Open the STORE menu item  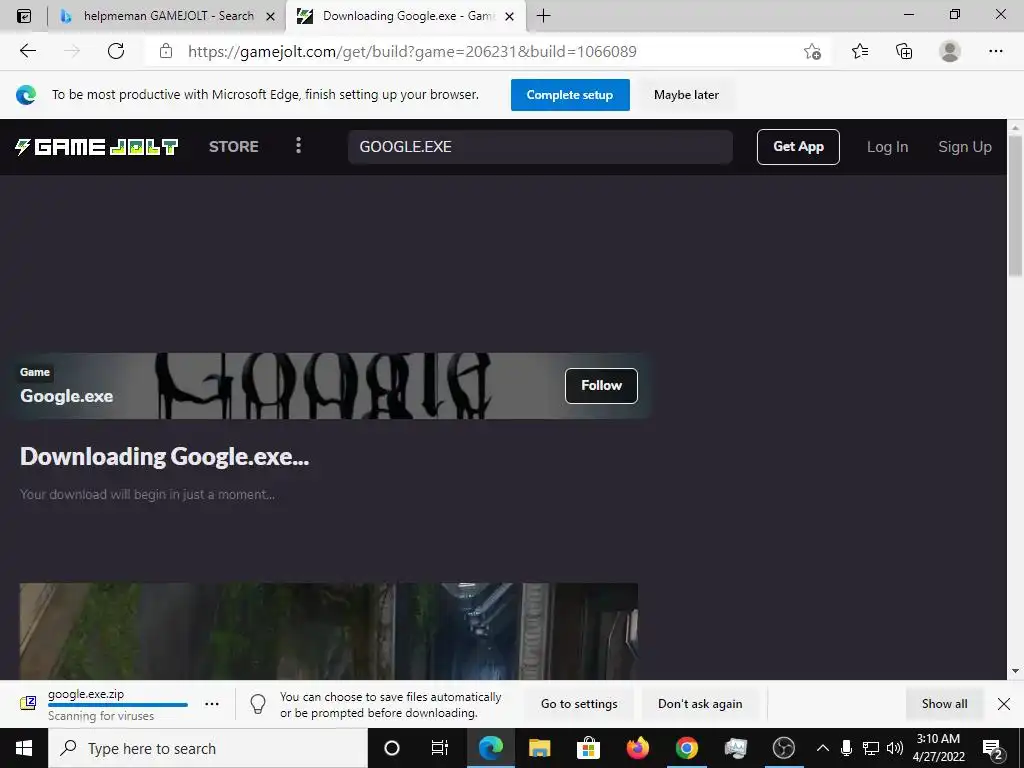click(x=234, y=146)
